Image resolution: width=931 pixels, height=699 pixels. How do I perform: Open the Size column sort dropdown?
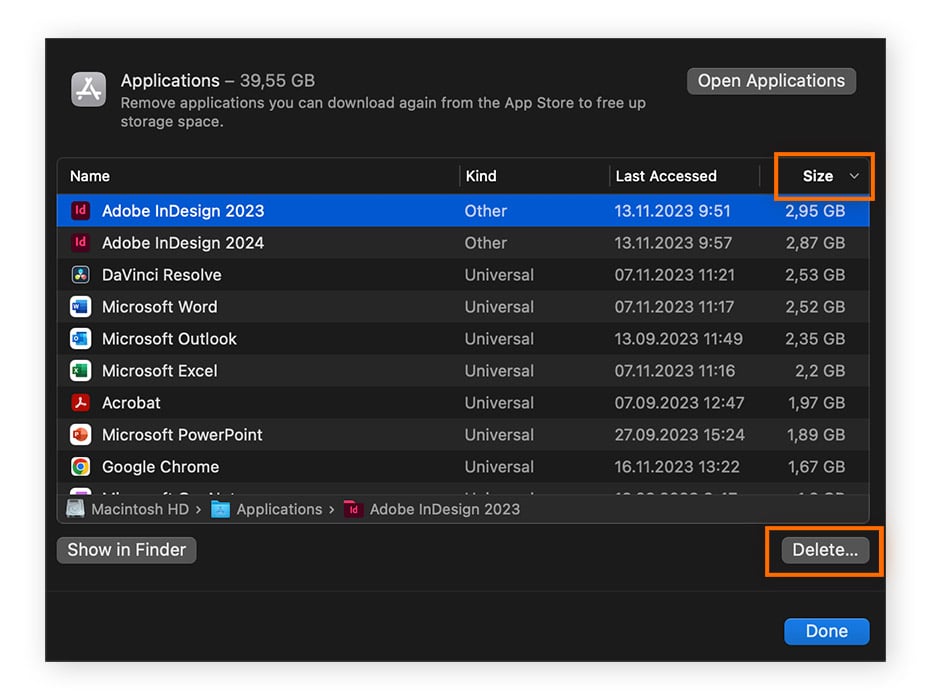[823, 176]
